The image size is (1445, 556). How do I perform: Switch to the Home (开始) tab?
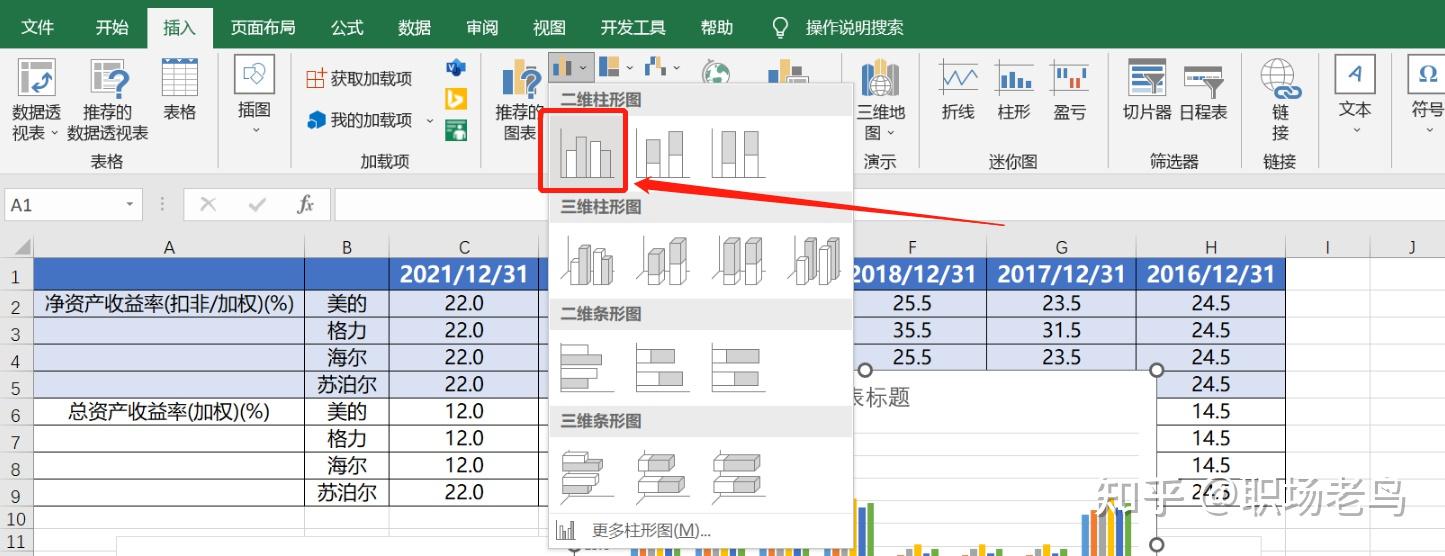[x=112, y=27]
